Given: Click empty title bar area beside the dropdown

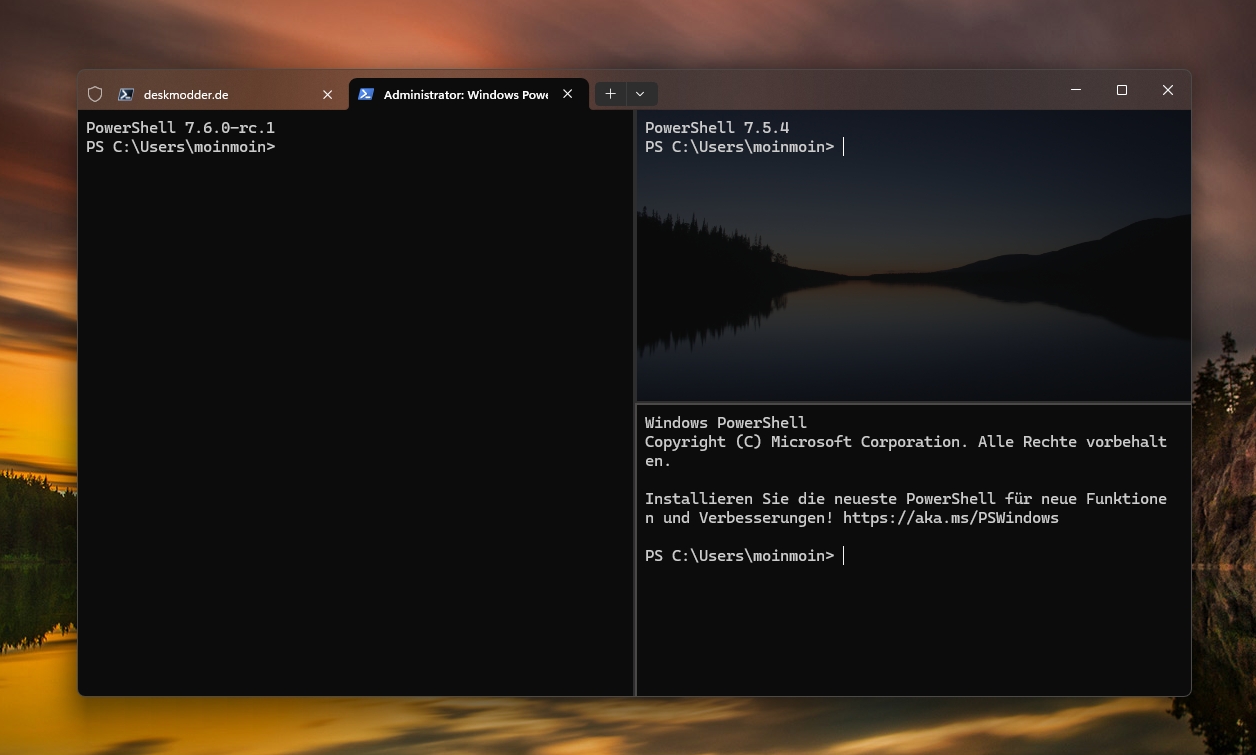Looking at the screenshot, I should tap(850, 90).
